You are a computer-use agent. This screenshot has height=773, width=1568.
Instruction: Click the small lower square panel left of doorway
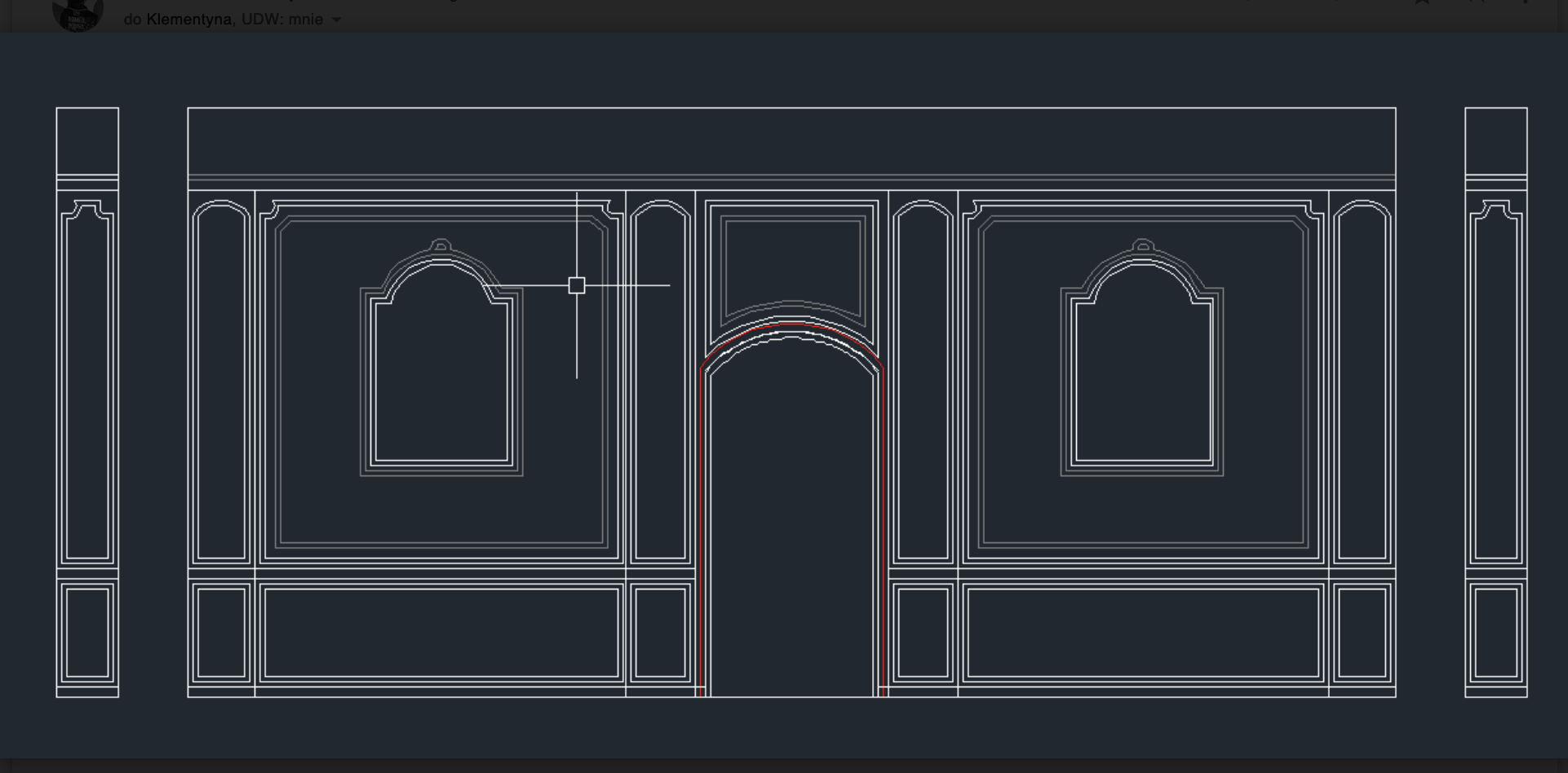660,633
